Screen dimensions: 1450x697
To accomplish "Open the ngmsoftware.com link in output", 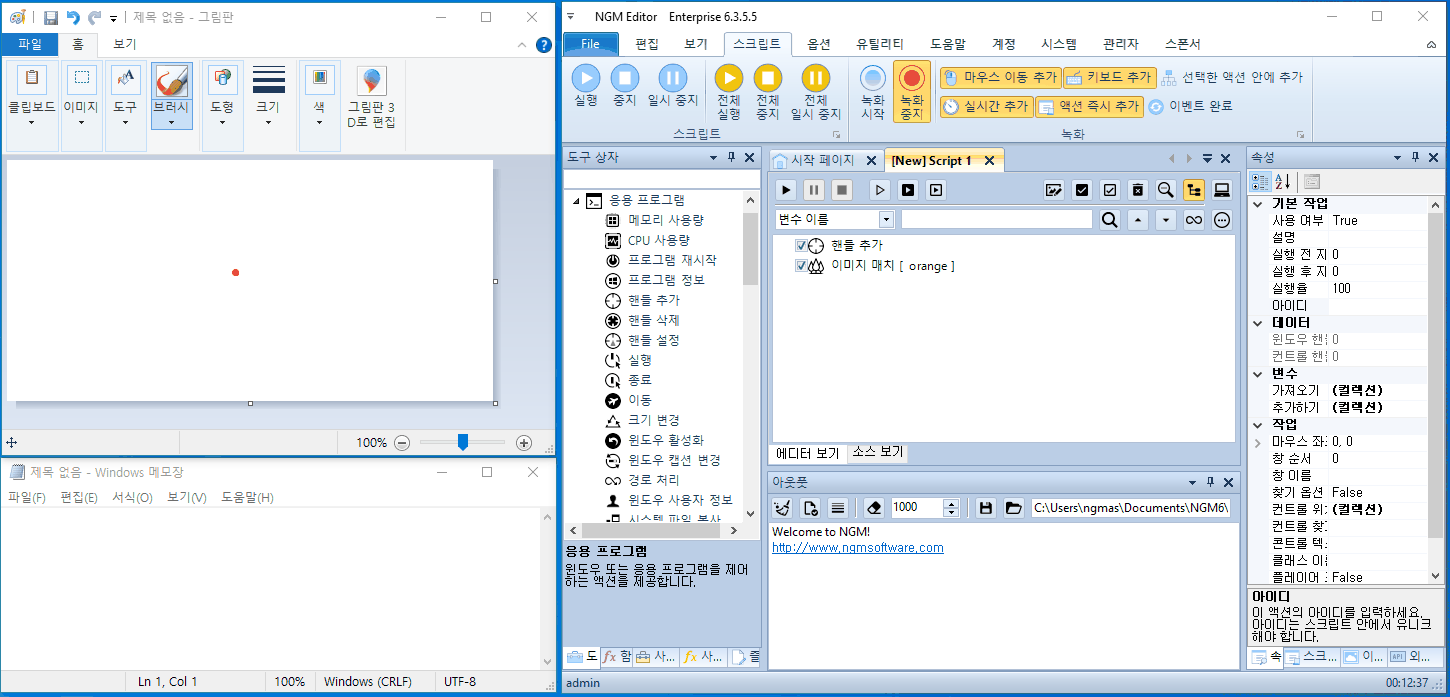I will [x=858, y=548].
